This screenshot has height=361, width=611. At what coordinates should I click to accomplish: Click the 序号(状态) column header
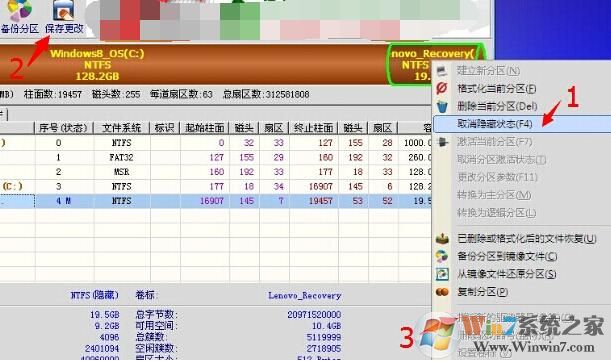pyautogui.click(x=64, y=128)
